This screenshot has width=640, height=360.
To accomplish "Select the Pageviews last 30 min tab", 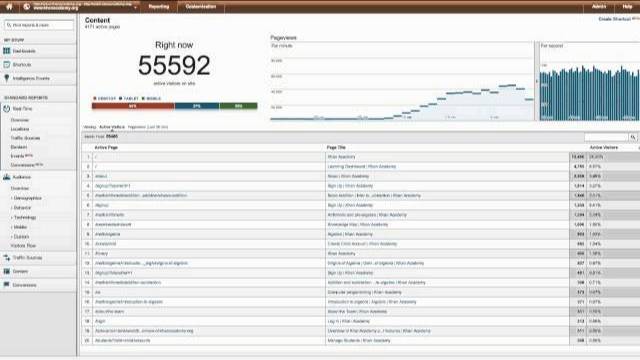I will click(148, 127).
